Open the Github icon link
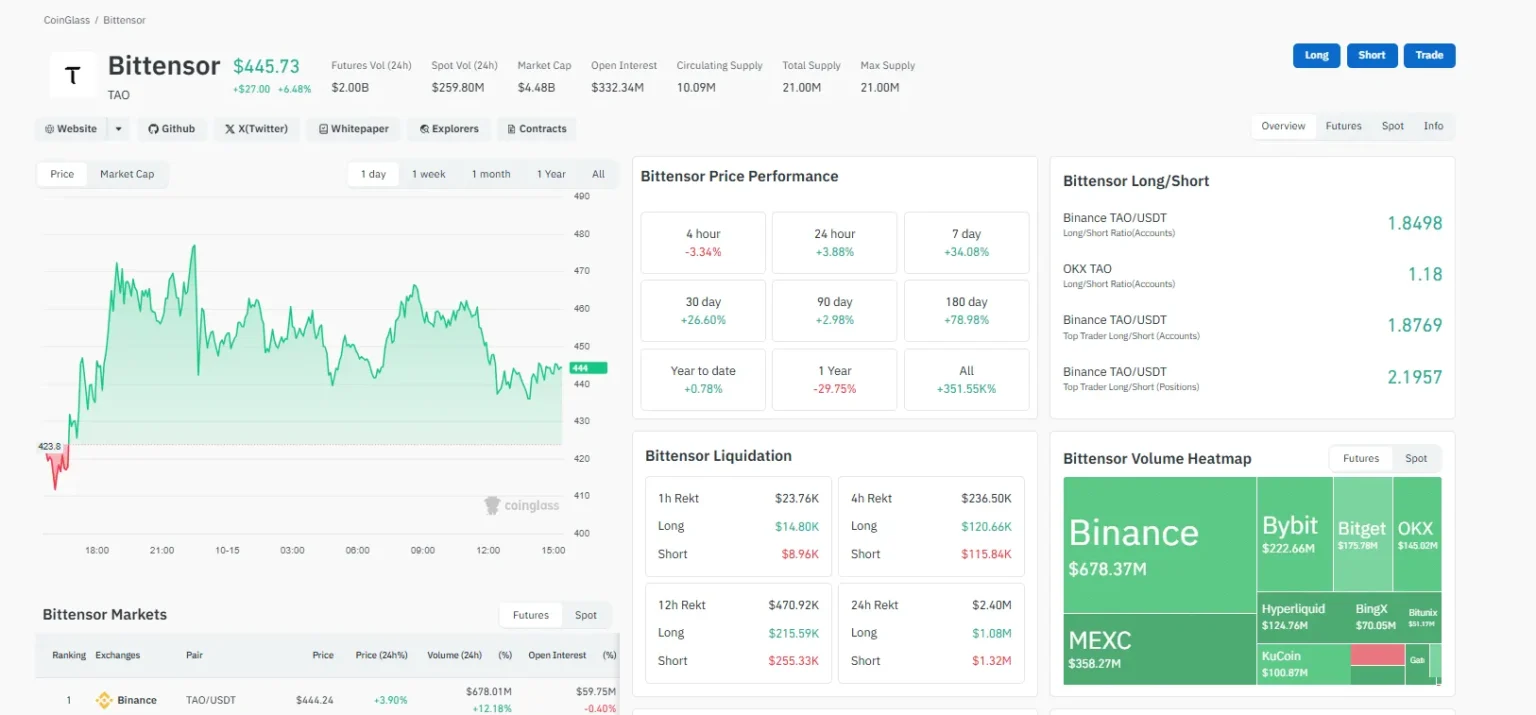Image resolution: width=1536 pixels, height=715 pixels. tap(153, 128)
